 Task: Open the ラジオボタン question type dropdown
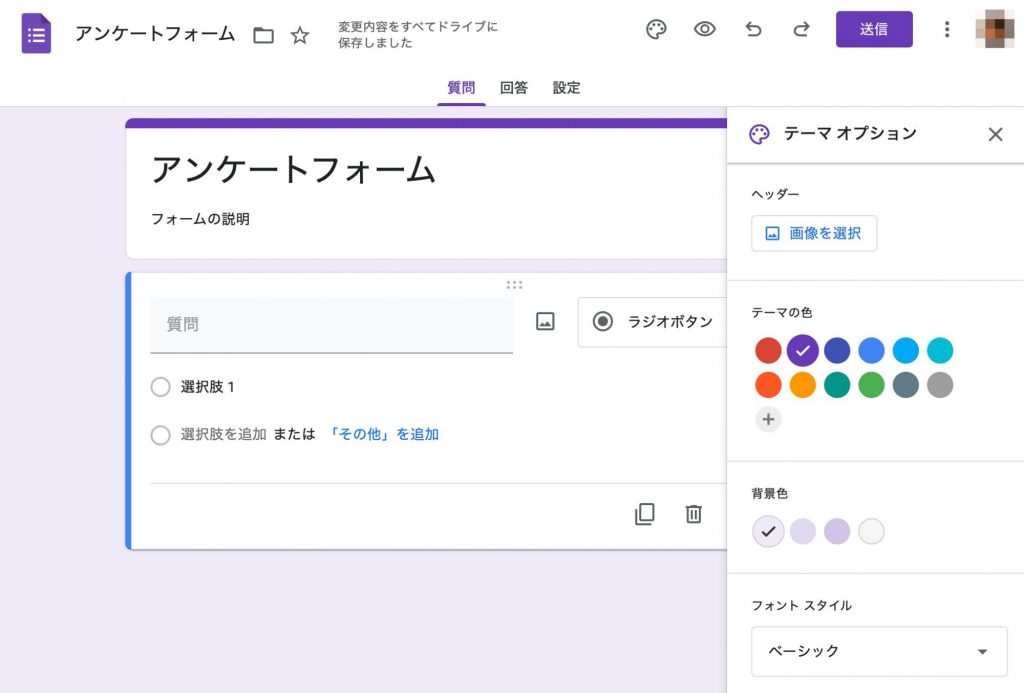pos(653,322)
